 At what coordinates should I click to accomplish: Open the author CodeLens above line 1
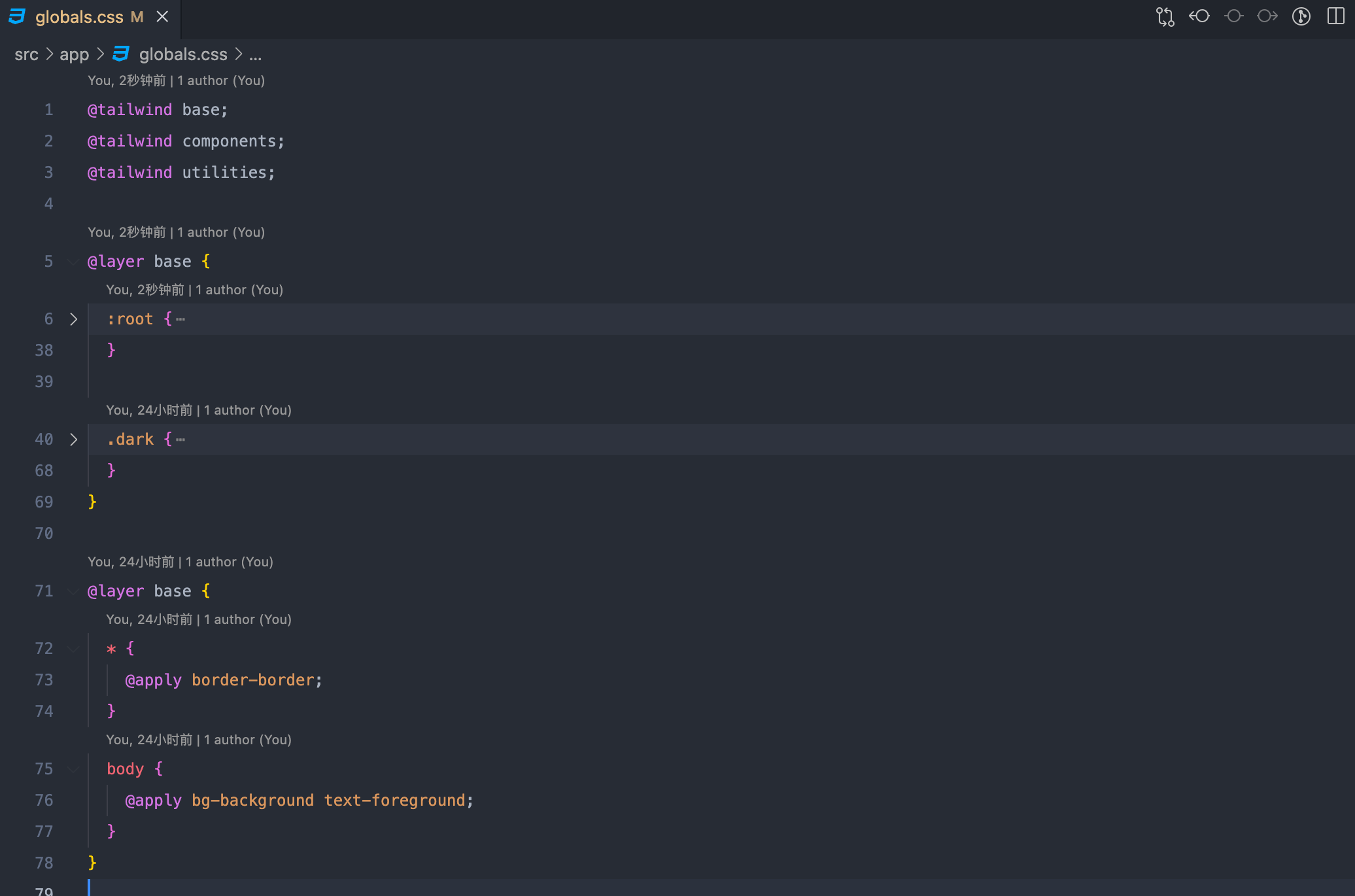coord(177,80)
